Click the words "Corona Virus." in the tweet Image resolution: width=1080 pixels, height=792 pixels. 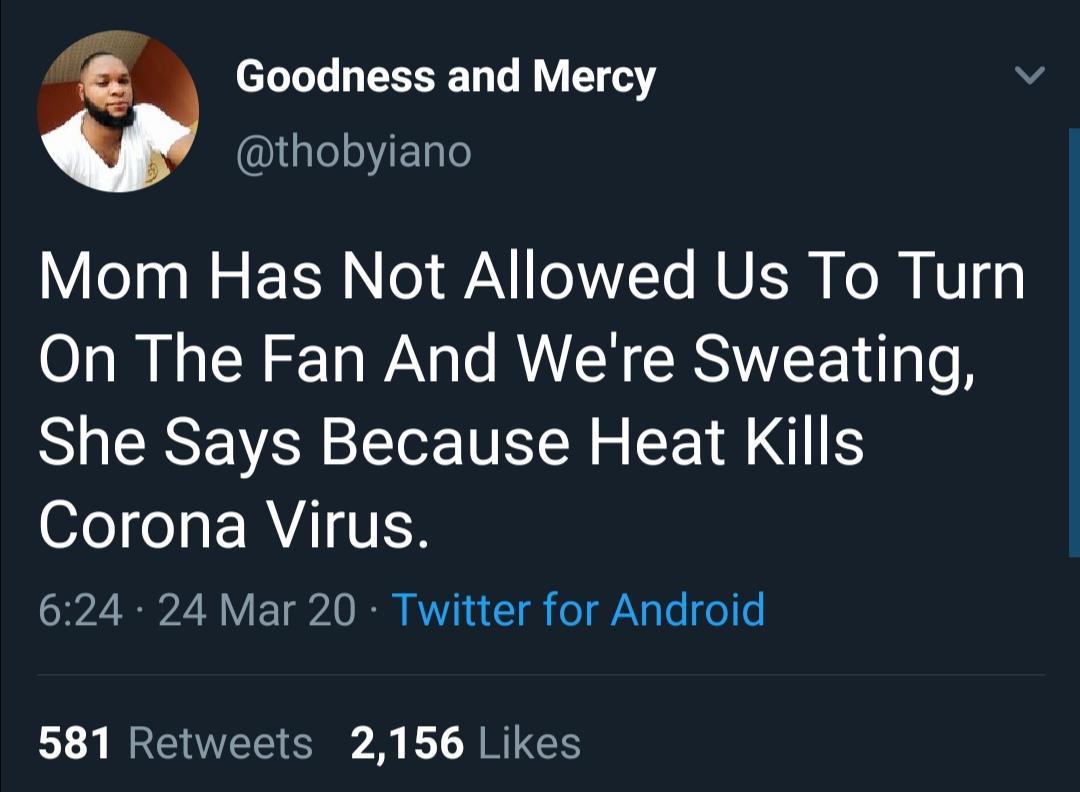click(x=234, y=525)
